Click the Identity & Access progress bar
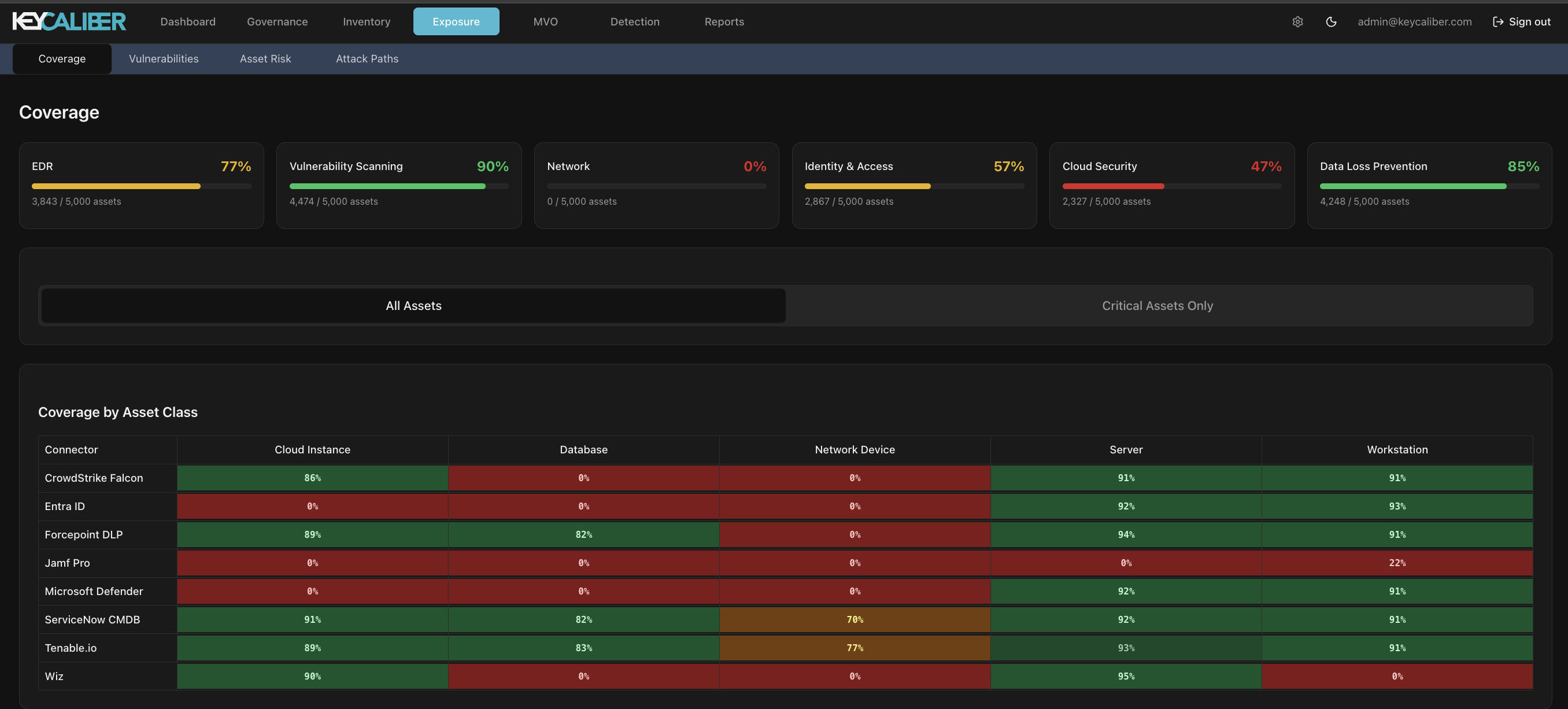This screenshot has width=1568, height=709. point(914,186)
